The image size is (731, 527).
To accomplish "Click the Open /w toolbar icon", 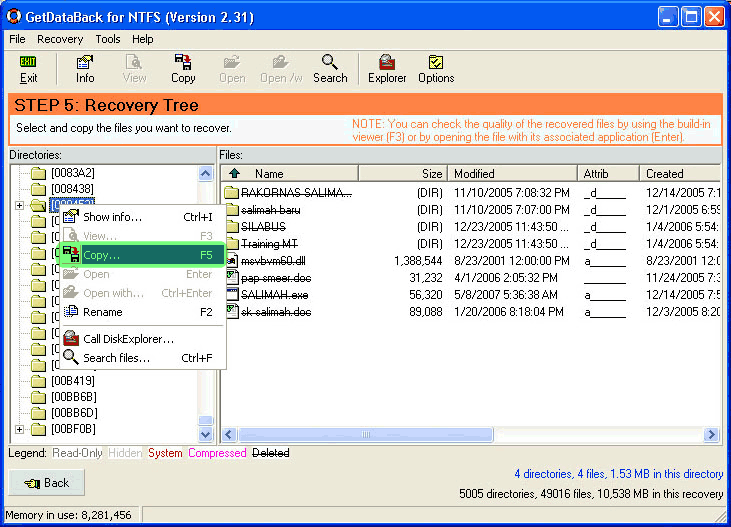I will point(281,69).
